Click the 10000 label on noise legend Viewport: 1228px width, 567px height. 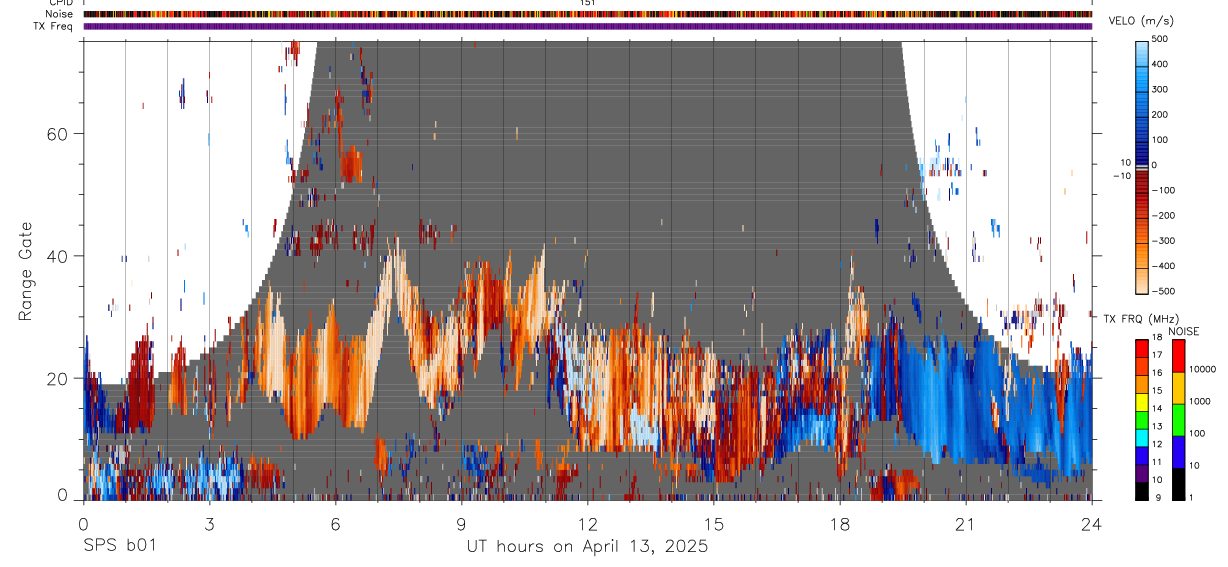[1202, 369]
